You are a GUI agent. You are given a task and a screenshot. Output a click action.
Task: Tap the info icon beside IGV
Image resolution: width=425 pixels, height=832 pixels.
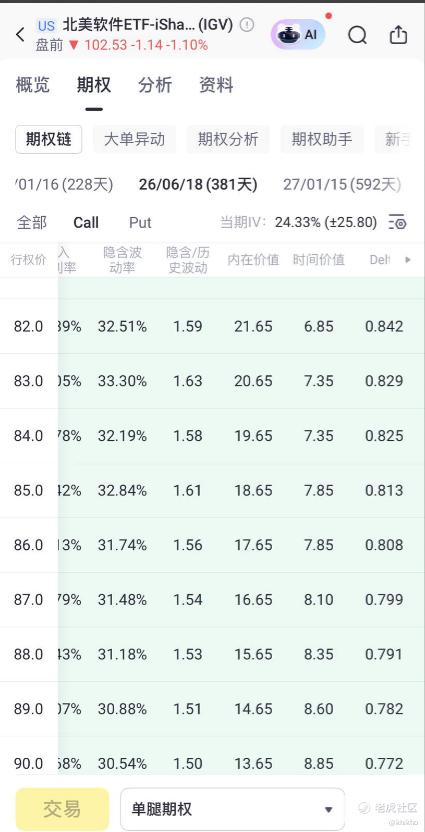pyautogui.click(x=247, y=24)
